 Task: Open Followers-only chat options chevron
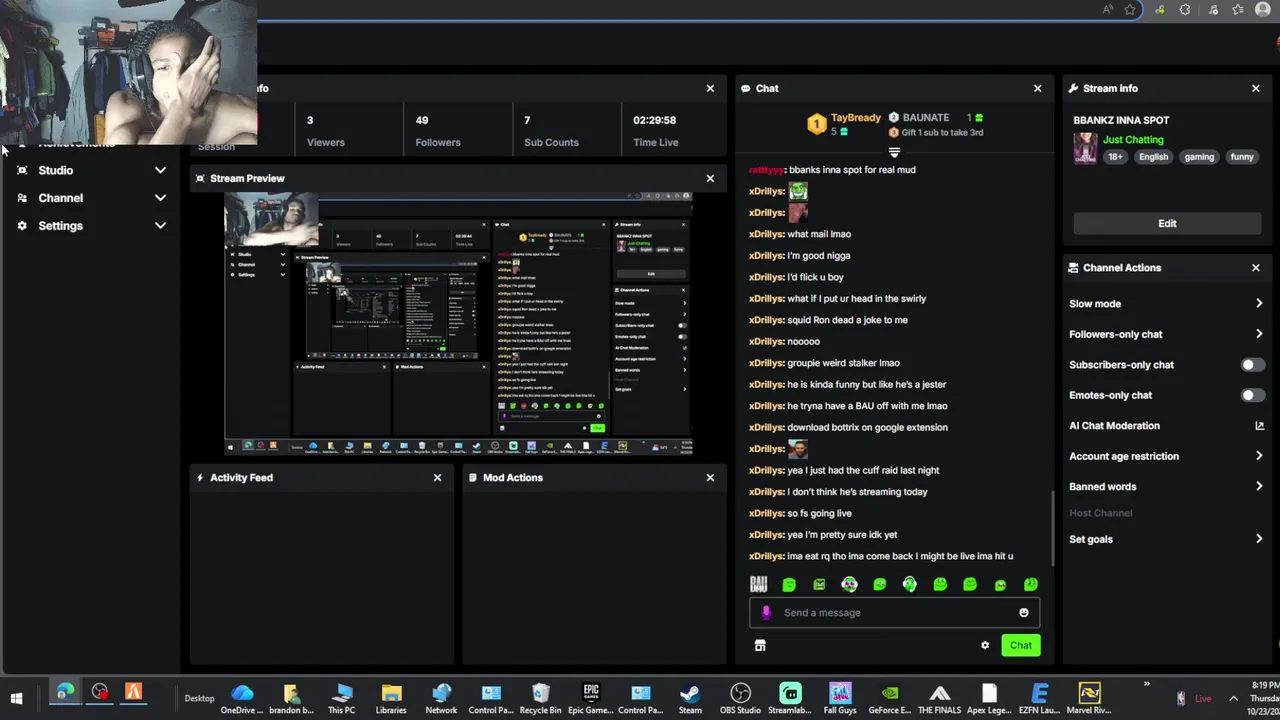(x=1259, y=334)
